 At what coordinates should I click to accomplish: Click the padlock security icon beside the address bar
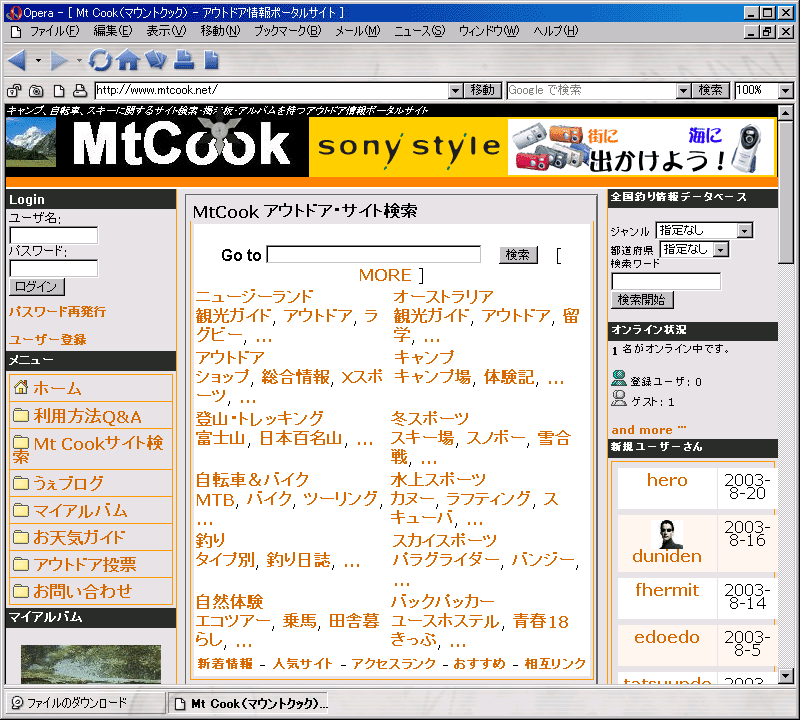click(x=14, y=91)
